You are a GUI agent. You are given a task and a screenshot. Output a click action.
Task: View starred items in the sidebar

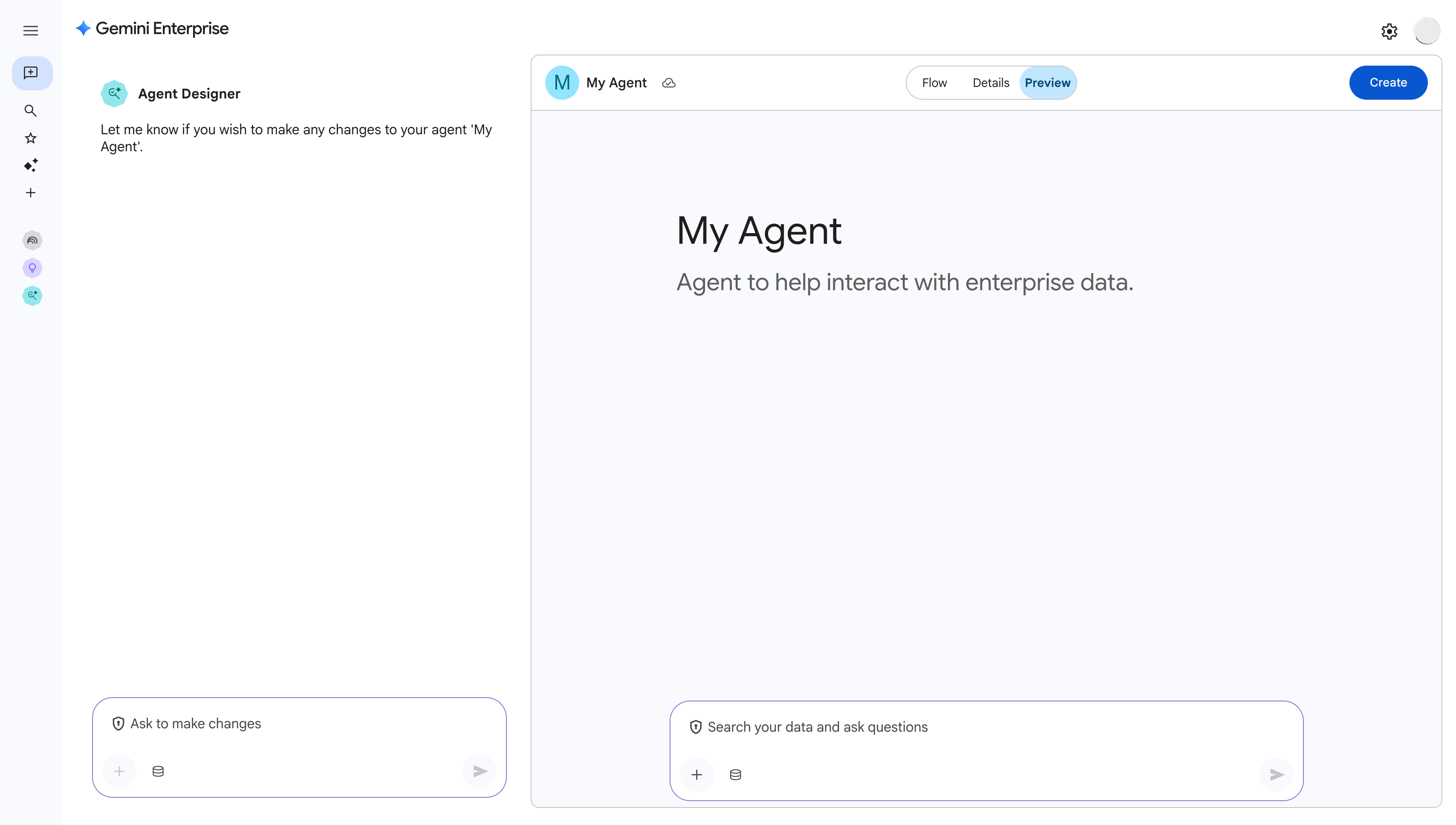[x=31, y=138]
